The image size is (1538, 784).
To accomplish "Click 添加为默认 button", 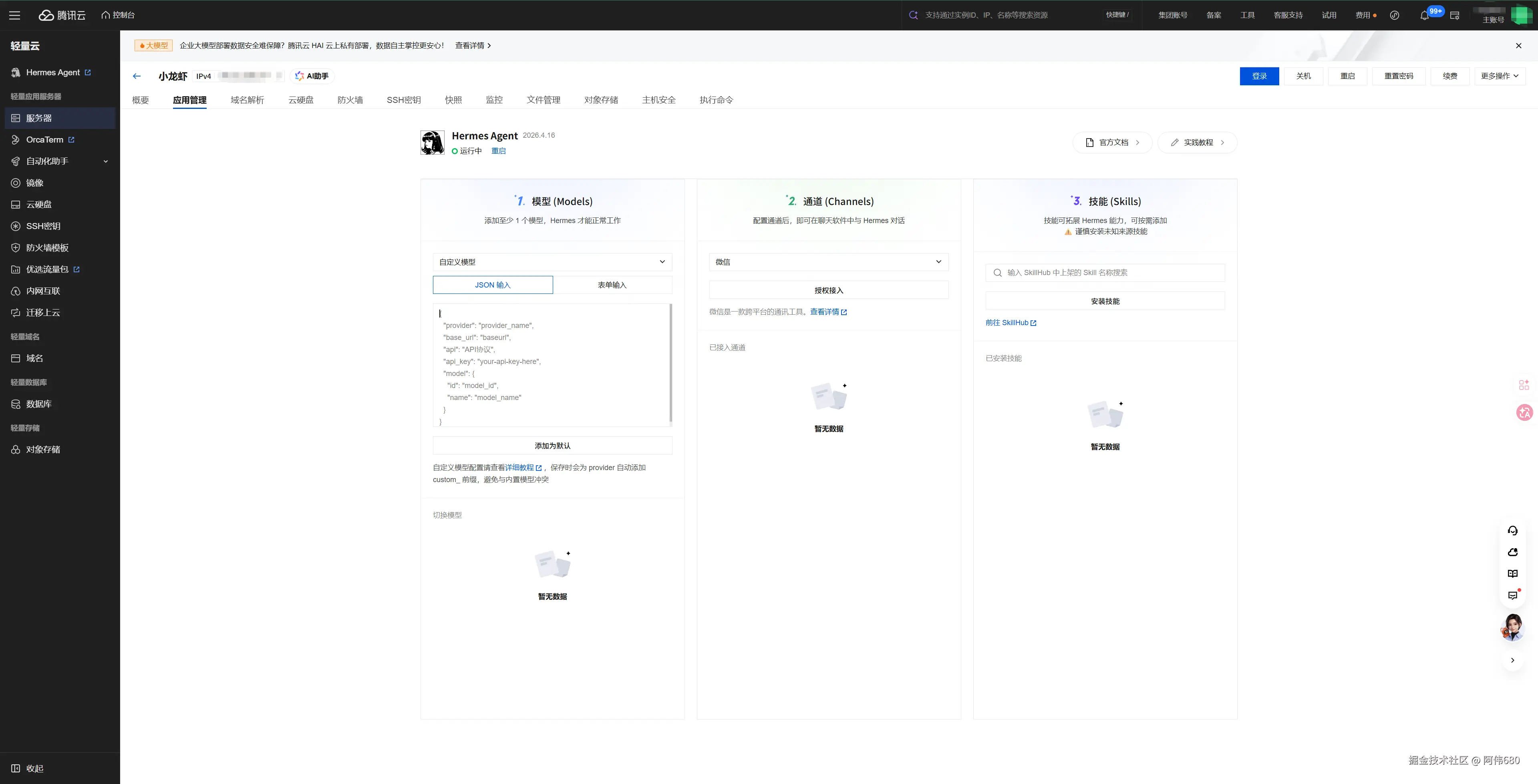I will pos(552,445).
